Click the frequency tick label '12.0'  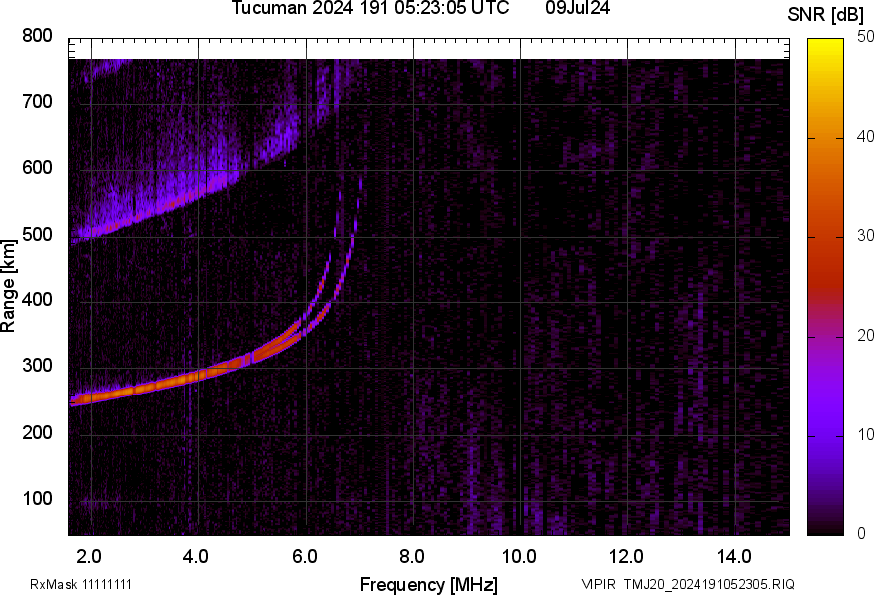(626, 557)
